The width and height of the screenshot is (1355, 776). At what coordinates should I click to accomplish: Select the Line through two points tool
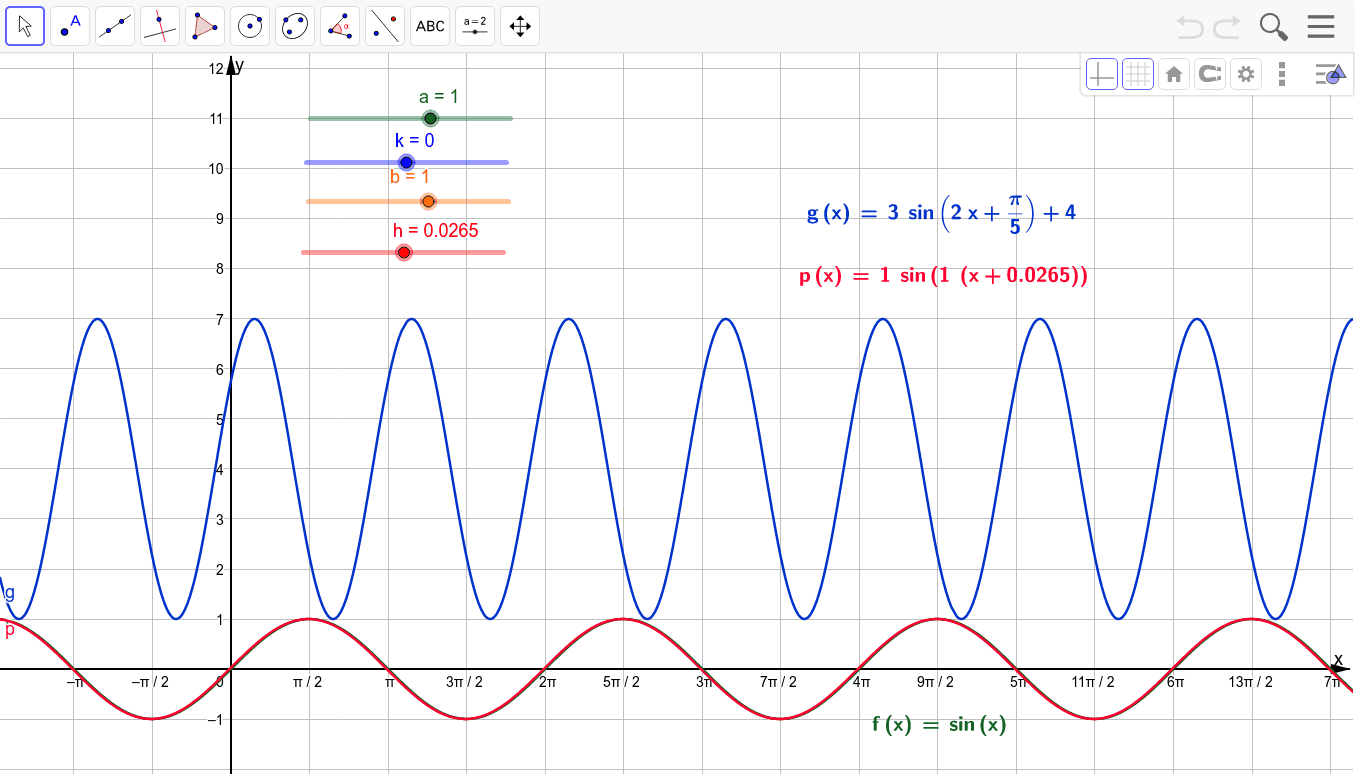click(x=115, y=26)
